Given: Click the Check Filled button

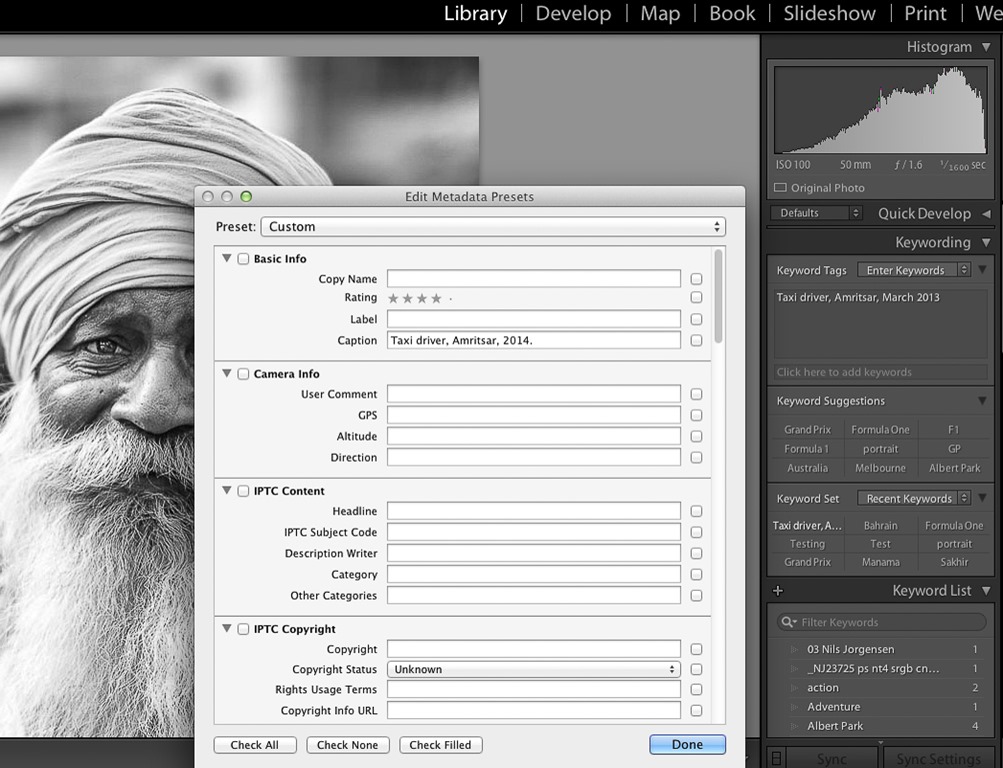Looking at the screenshot, I should pyautogui.click(x=440, y=745).
